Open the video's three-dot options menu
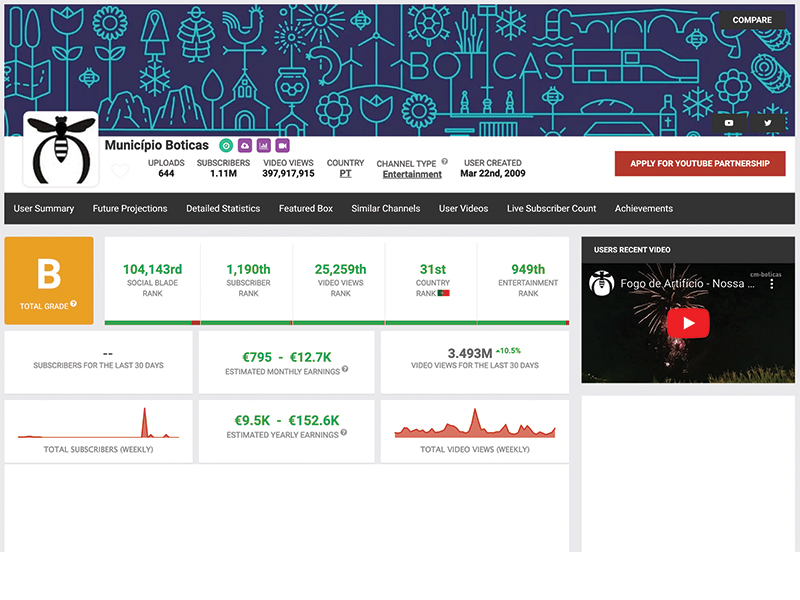 tap(771, 284)
